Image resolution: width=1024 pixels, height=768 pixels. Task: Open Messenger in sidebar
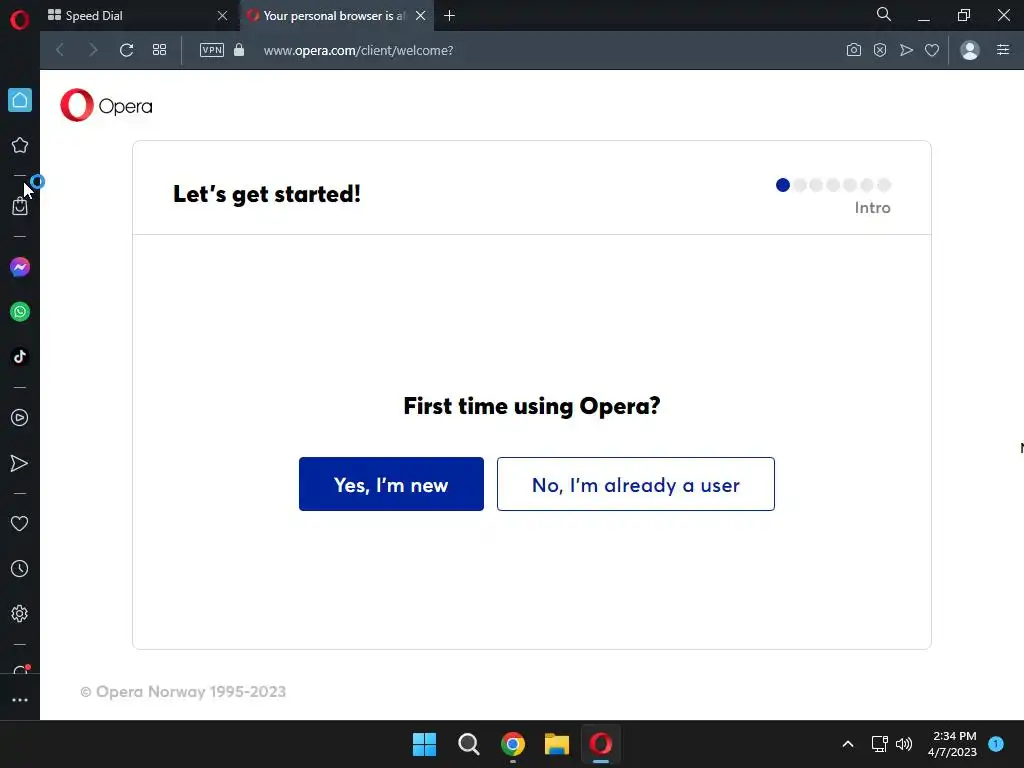[20, 267]
